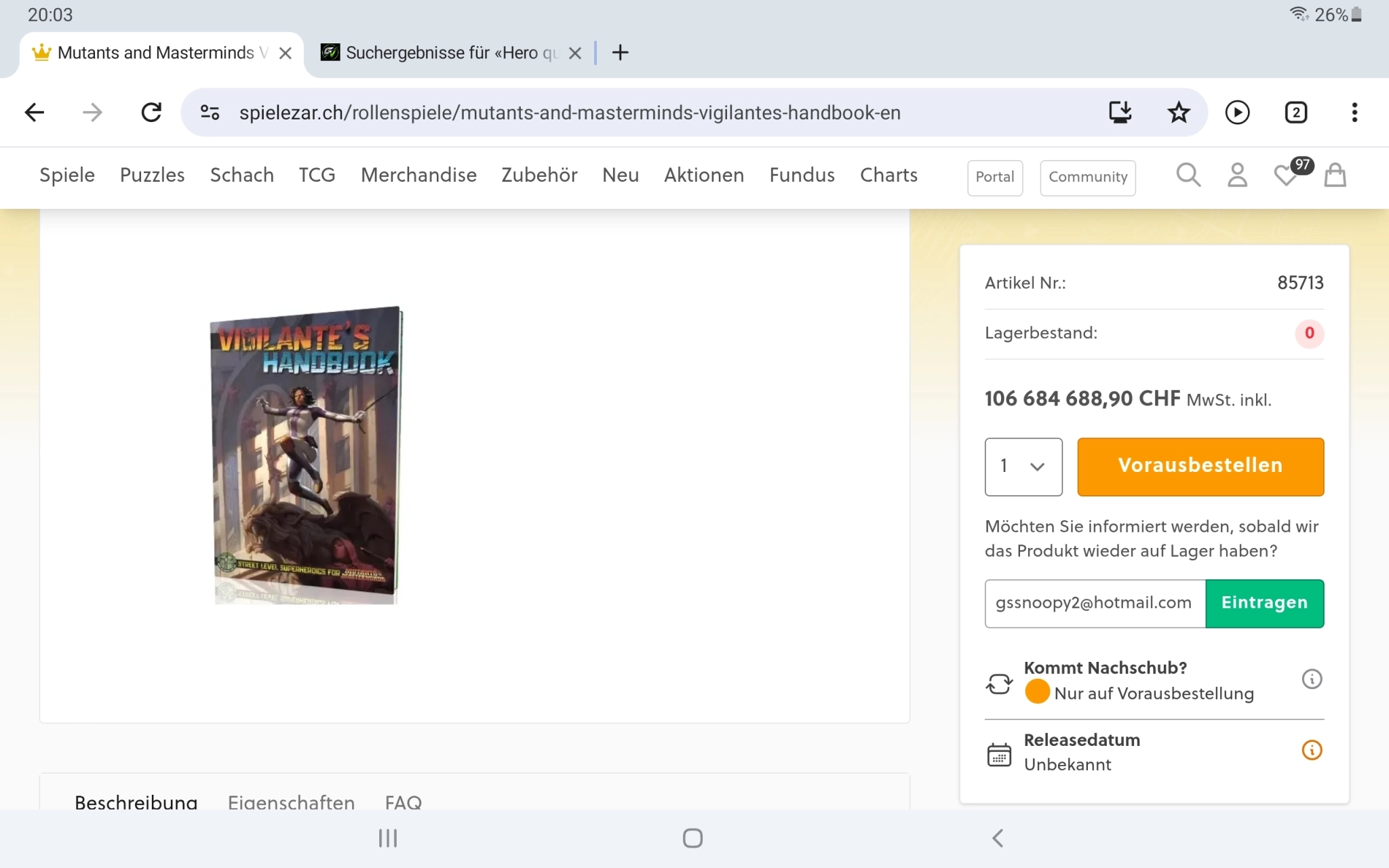Close the Mutants and Masterminds tab

[286, 53]
